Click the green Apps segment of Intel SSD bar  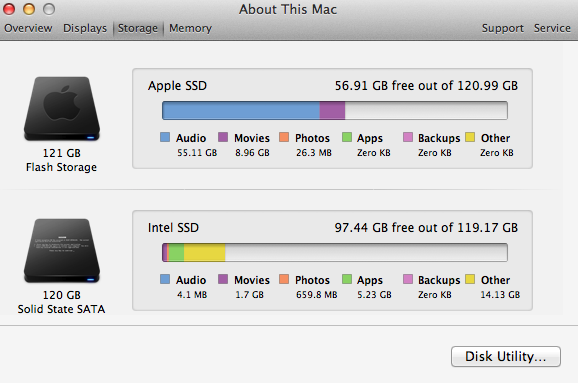coord(177,253)
